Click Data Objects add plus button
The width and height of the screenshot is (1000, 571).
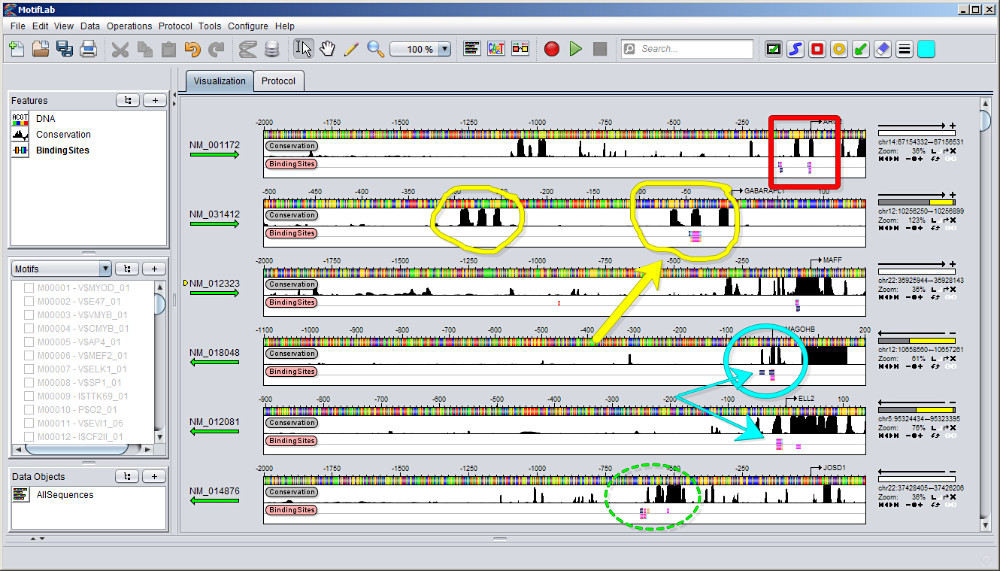click(154, 476)
